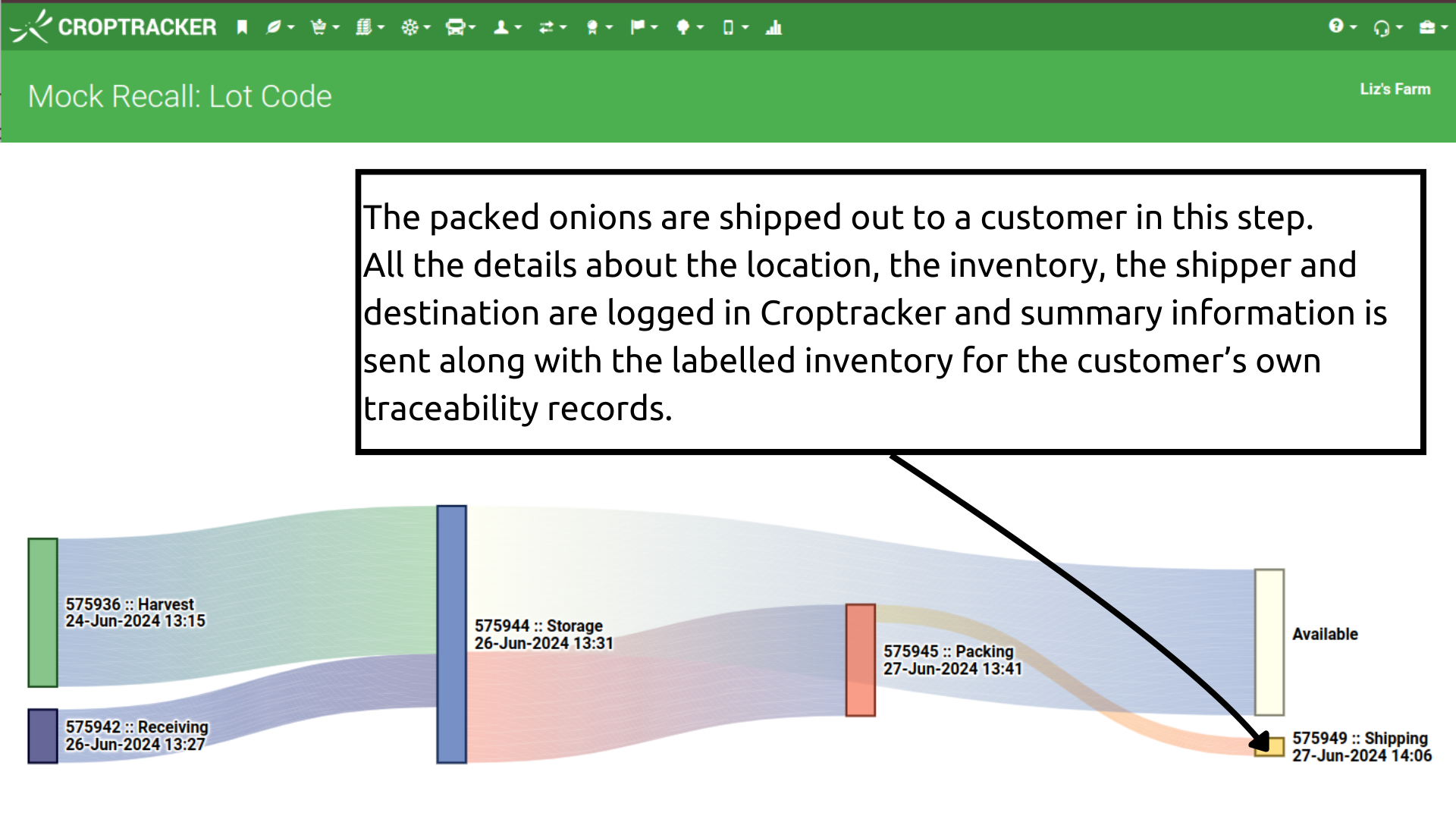Open the leaf crop menu

coord(280,27)
